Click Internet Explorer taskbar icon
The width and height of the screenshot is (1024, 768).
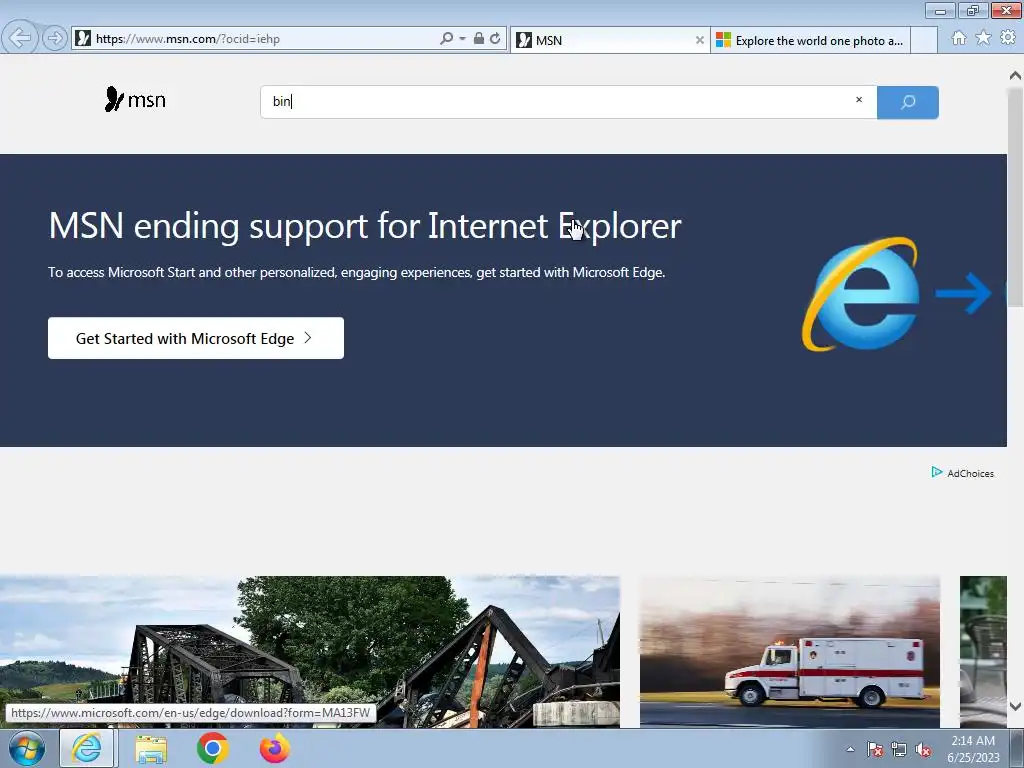click(x=87, y=748)
